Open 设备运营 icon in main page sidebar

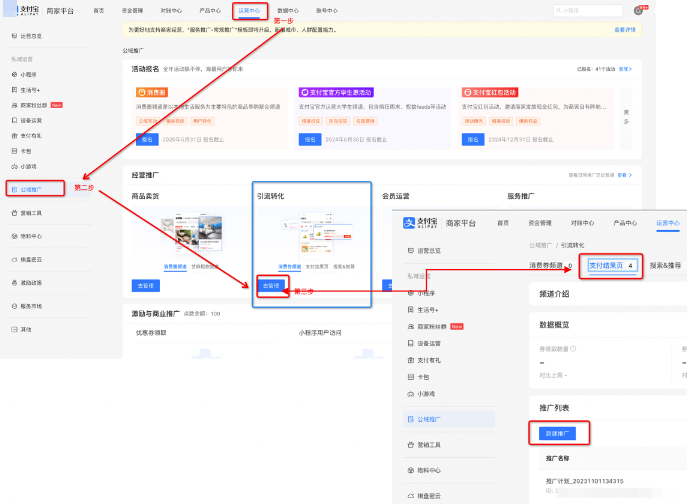click(14, 120)
